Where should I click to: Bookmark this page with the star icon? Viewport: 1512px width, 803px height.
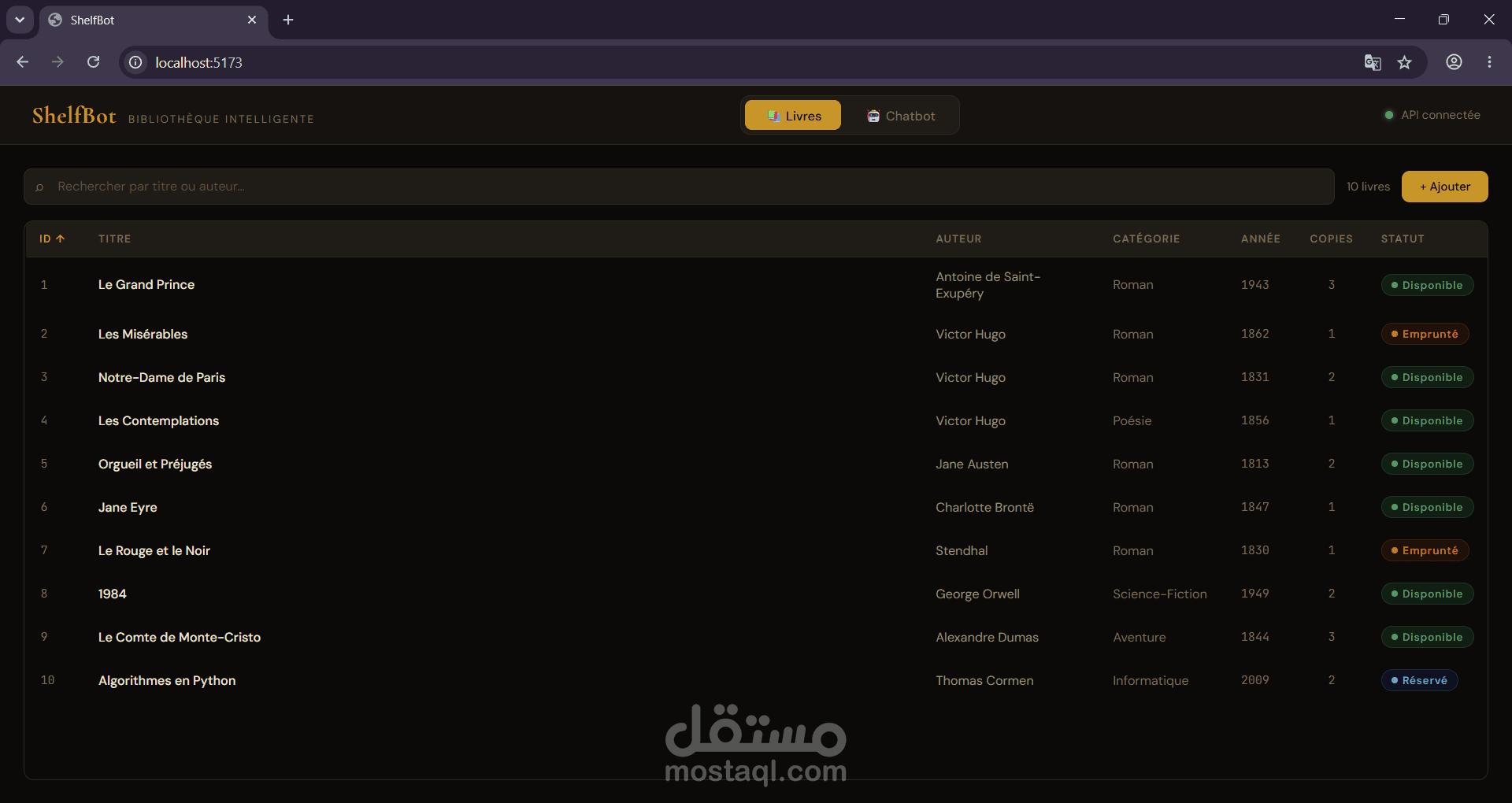pyautogui.click(x=1404, y=62)
